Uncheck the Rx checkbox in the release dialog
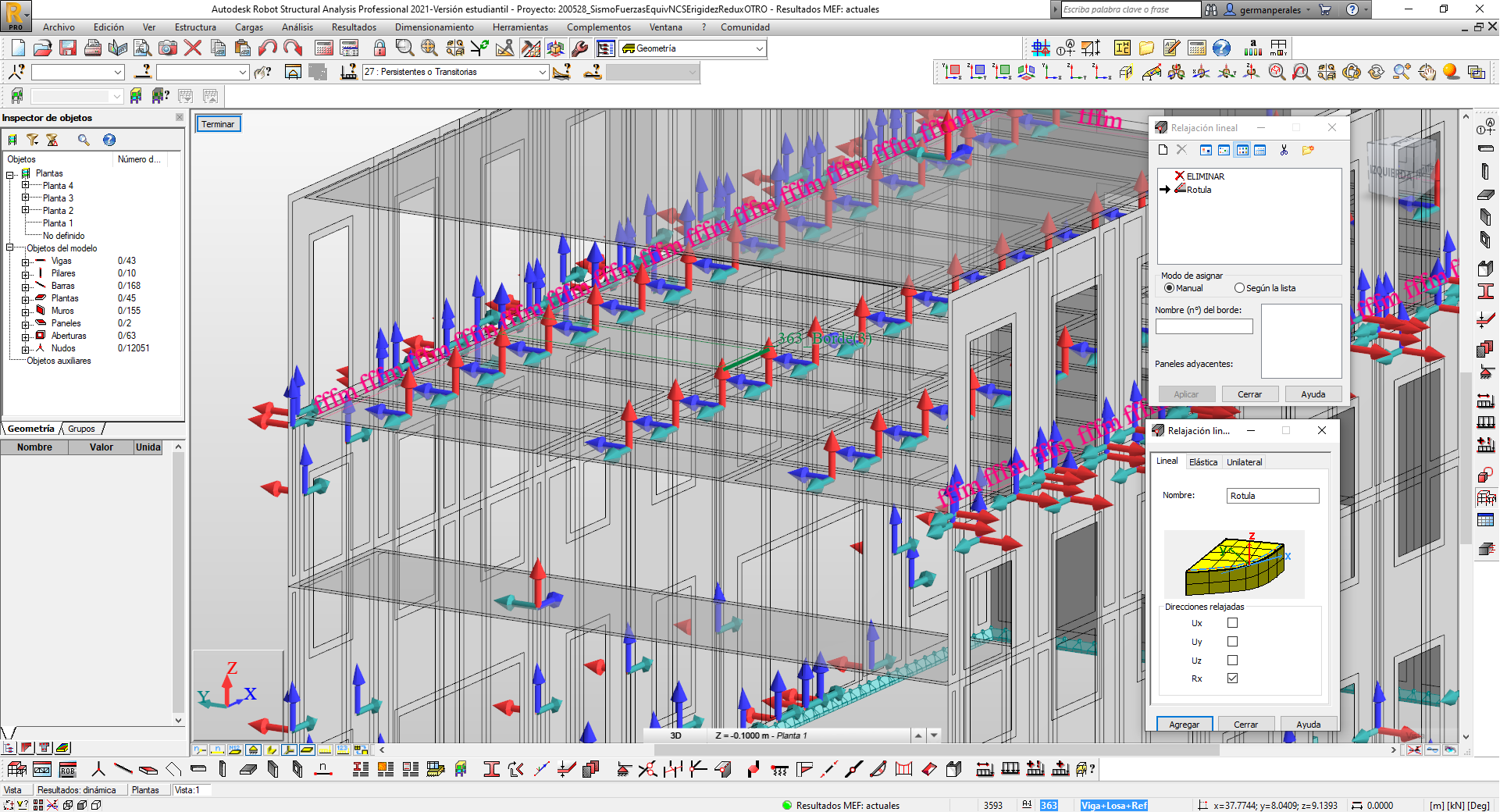This screenshot has height=812, width=1500. 1232,678
